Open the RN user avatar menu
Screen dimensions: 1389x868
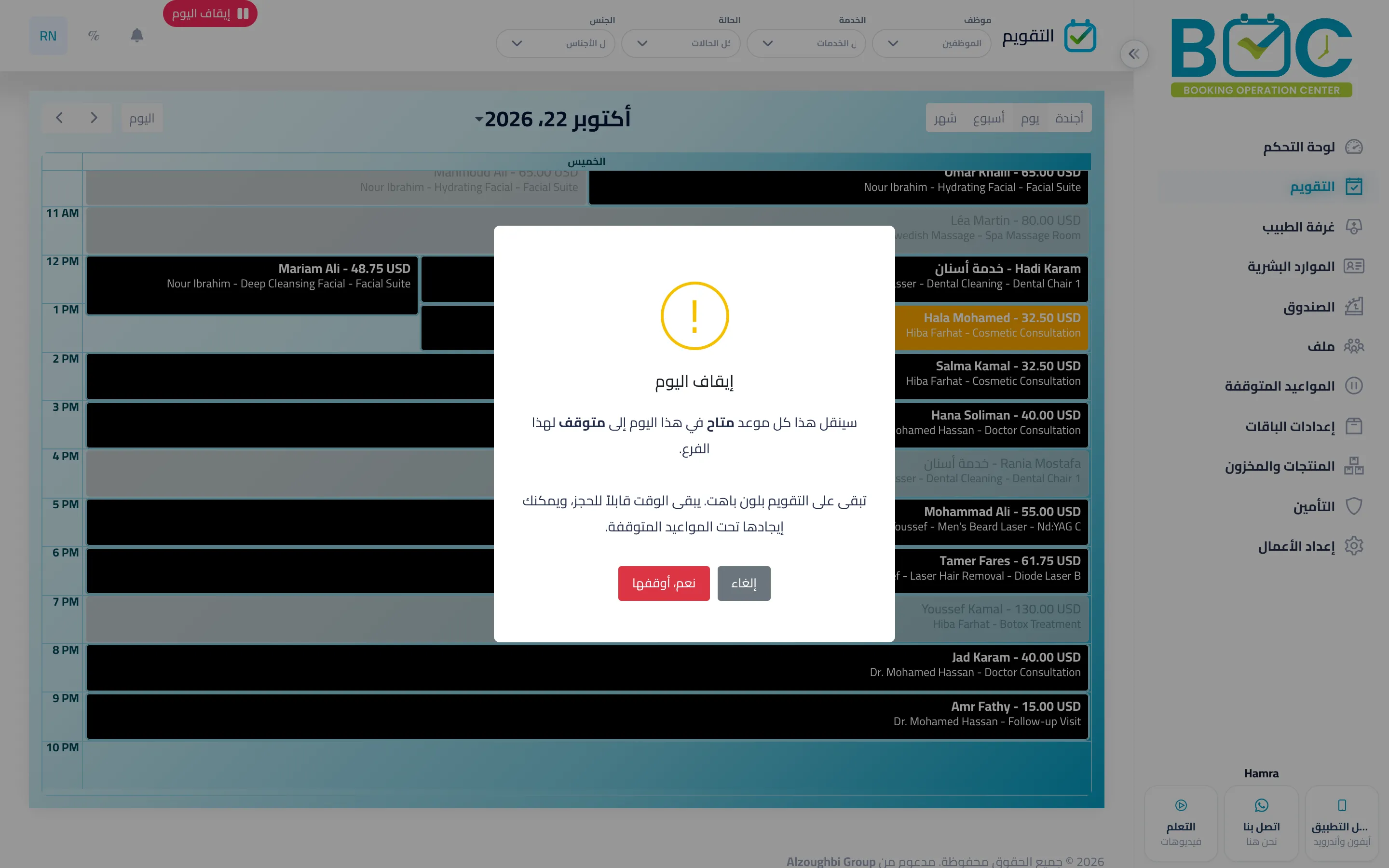tap(48, 36)
